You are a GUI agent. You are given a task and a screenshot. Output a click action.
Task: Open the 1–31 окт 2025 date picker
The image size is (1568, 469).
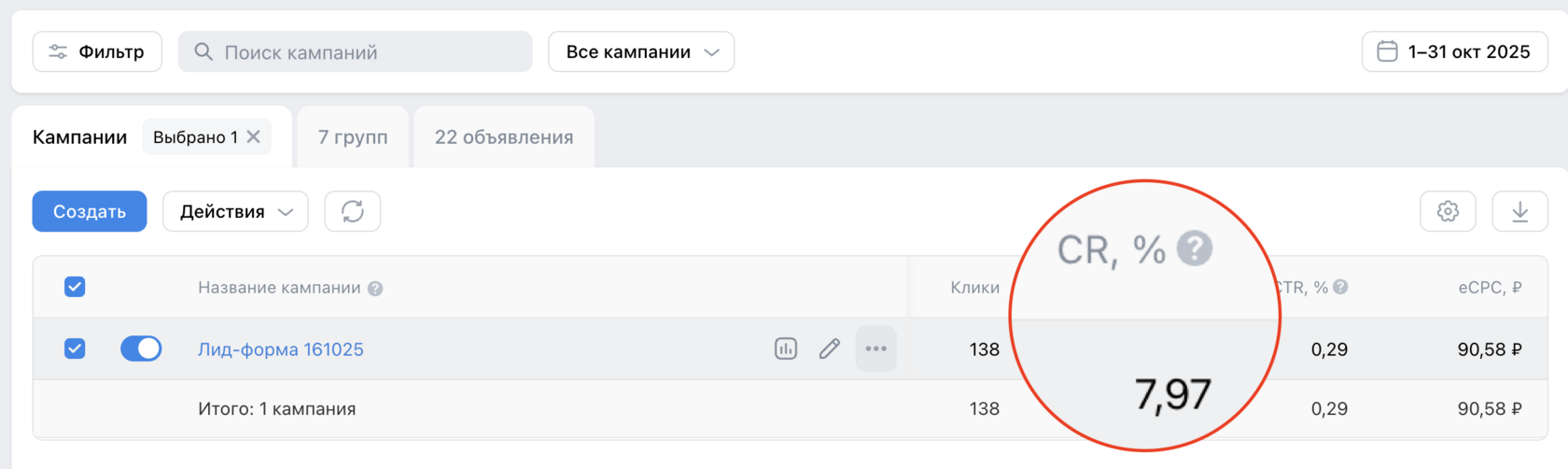coord(1455,52)
